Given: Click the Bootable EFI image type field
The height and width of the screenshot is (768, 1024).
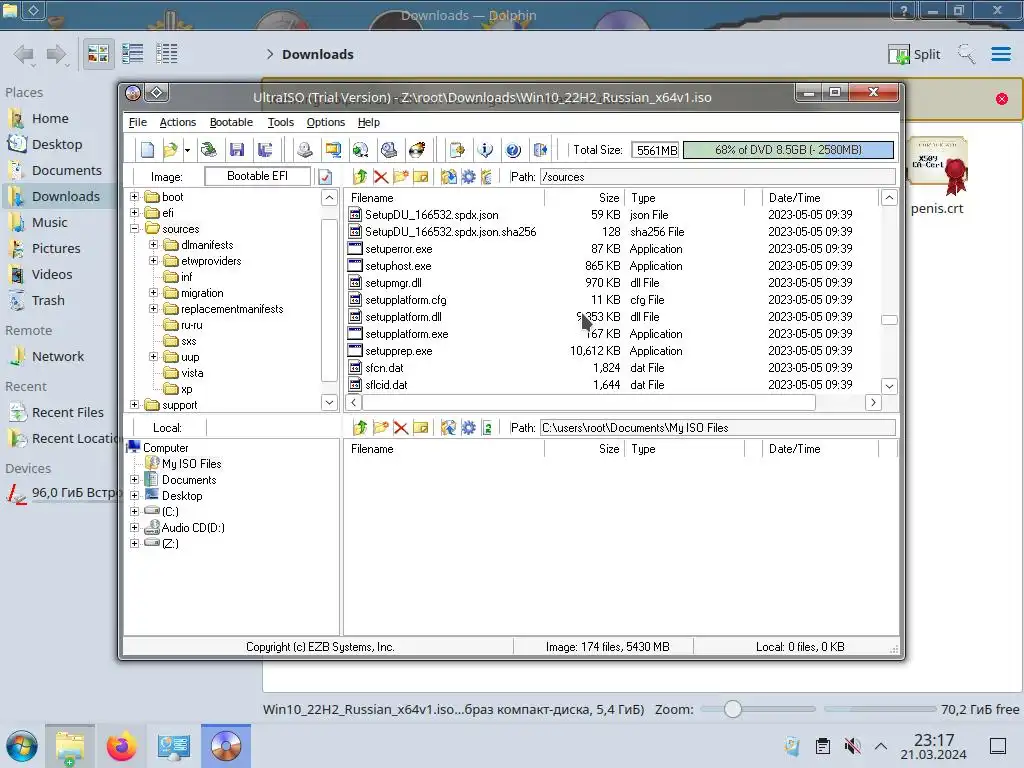Looking at the screenshot, I should pyautogui.click(x=257, y=176).
